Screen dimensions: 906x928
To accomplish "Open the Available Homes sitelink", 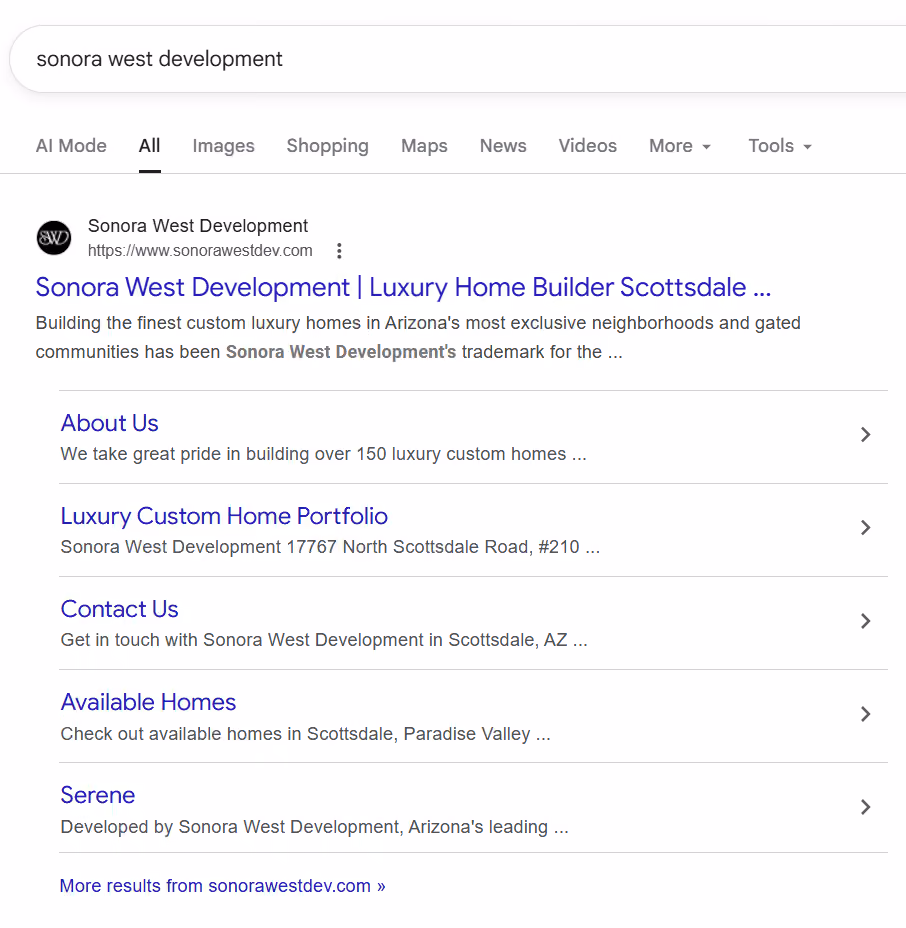I will (149, 703).
